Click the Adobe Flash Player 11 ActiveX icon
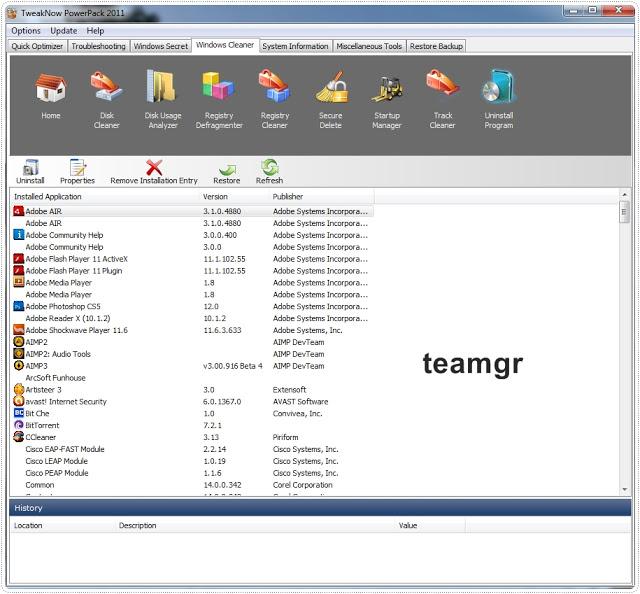Image resolution: width=640 pixels, height=594 pixels. click(x=18, y=258)
